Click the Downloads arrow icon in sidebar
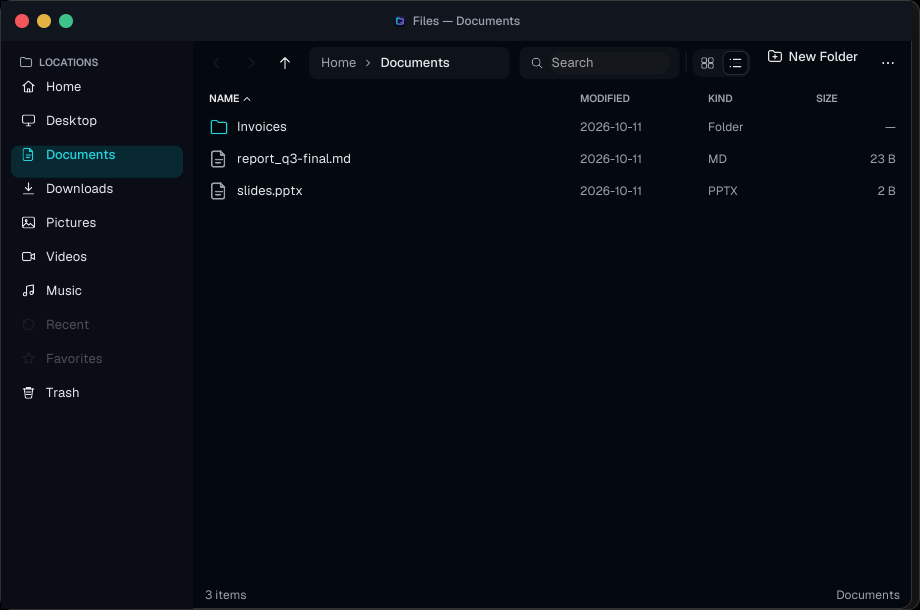The height and width of the screenshot is (610, 920). pos(28,189)
